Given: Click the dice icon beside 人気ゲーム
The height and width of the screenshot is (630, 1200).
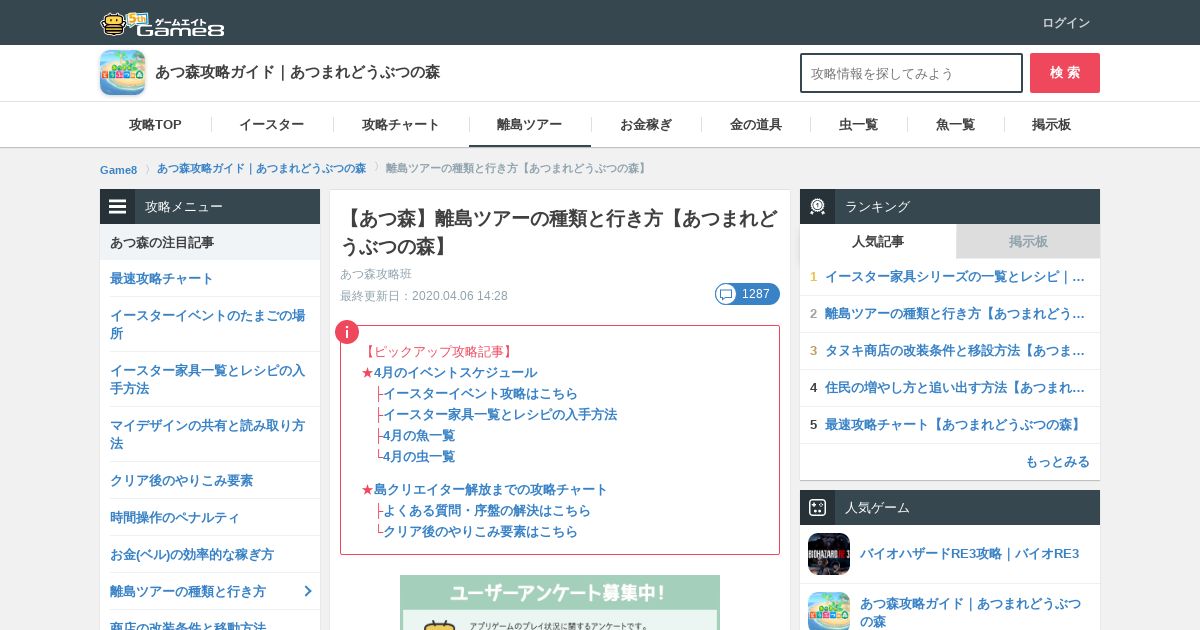Looking at the screenshot, I should pyautogui.click(x=817, y=508).
